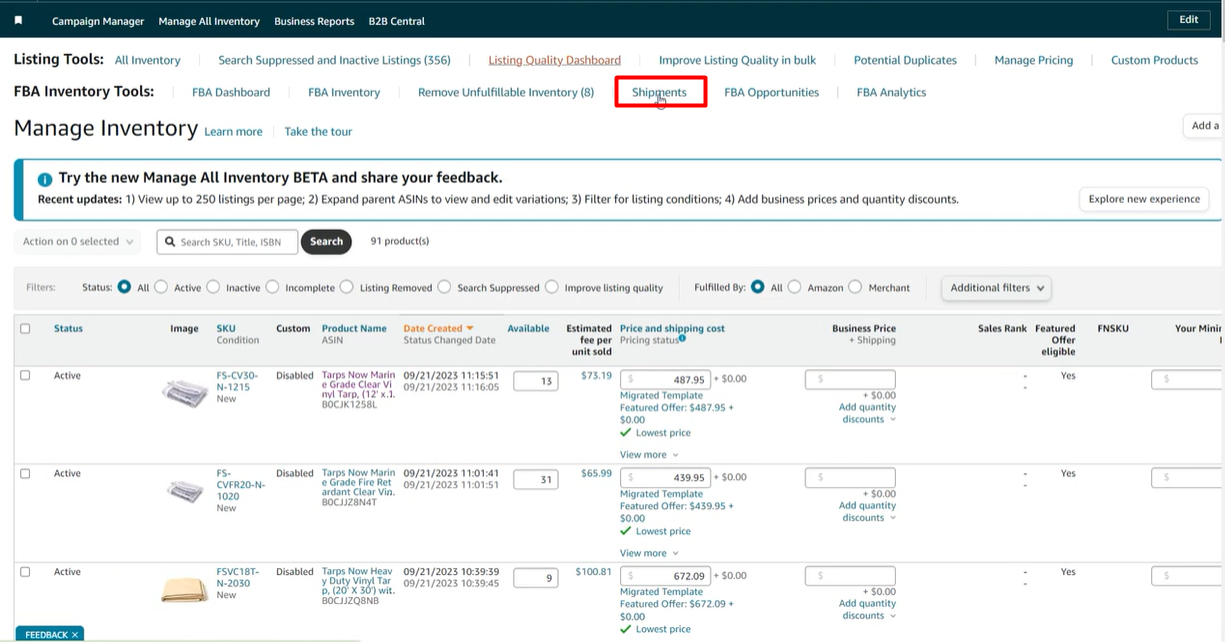
Task: Tick the checkbox for the FS-CVFR20-N-1020 row
Action: pyautogui.click(x=25, y=473)
